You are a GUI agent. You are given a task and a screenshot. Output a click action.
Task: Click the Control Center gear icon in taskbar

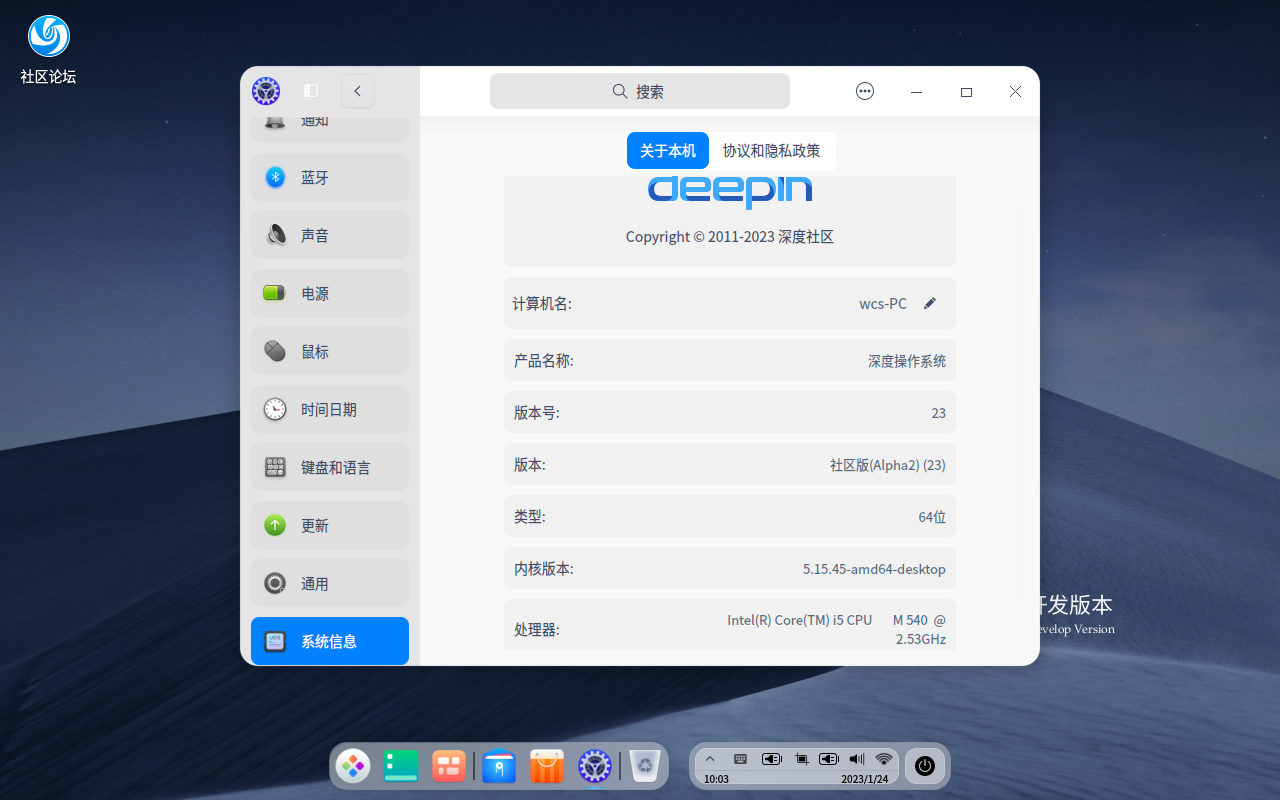coord(594,766)
